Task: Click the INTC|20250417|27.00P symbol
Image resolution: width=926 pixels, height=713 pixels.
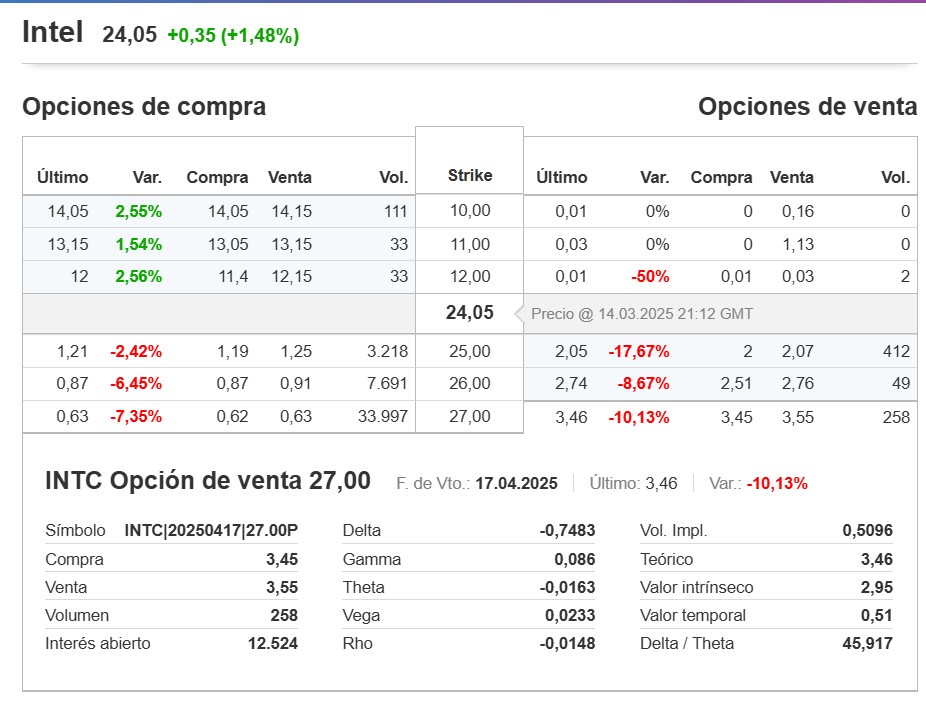Action: (211, 531)
